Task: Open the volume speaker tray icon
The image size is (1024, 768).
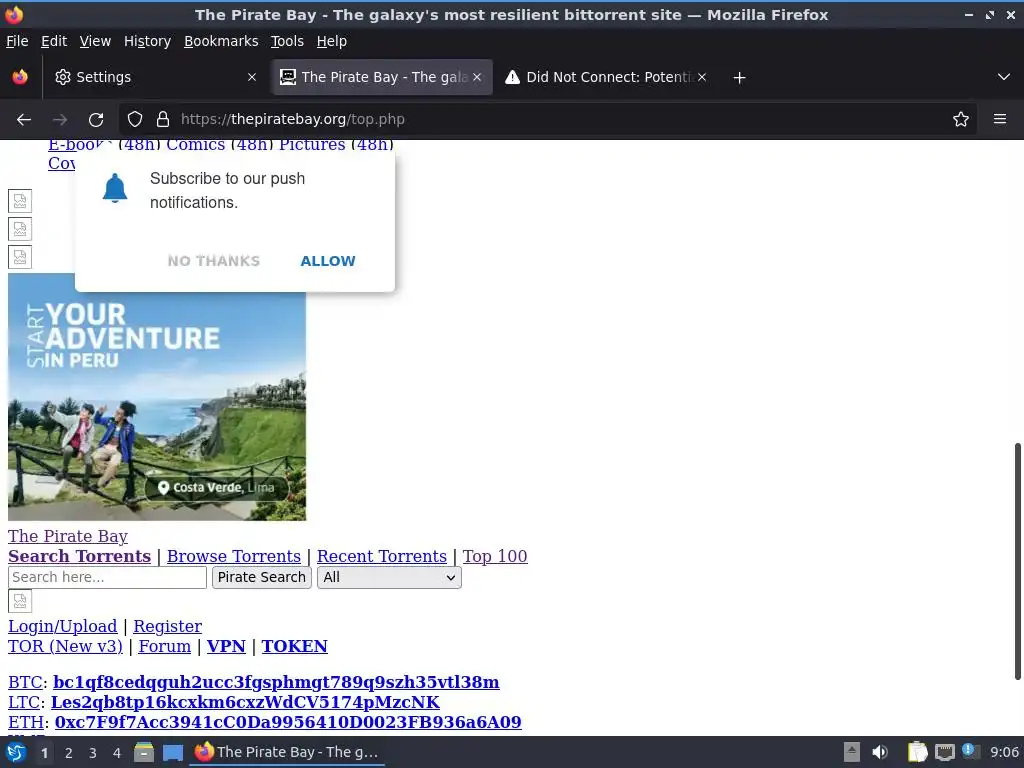Action: pyautogui.click(x=880, y=752)
